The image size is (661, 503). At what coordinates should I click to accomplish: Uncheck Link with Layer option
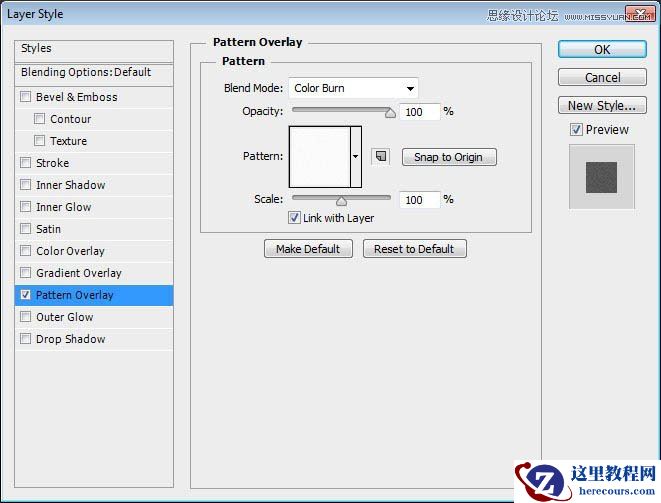[x=294, y=218]
